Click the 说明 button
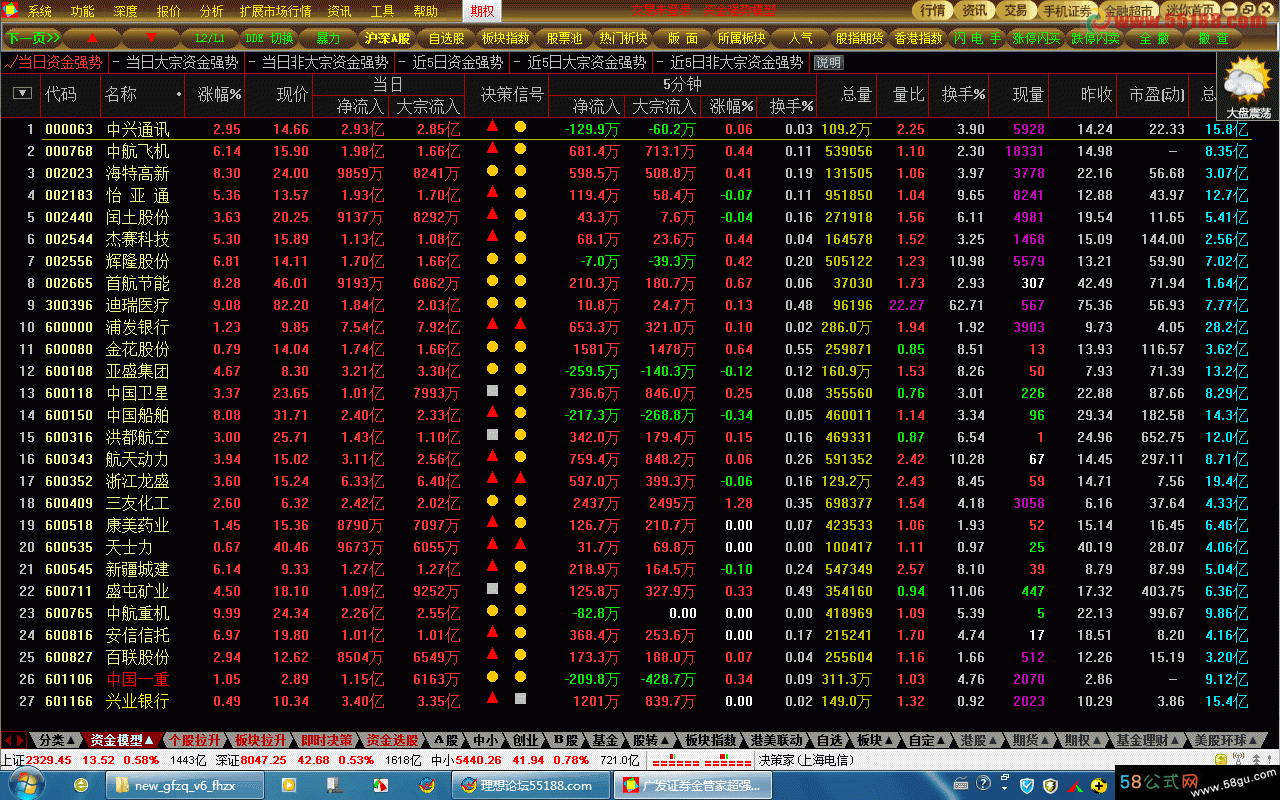The image size is (1280, 800). [828, 62]
